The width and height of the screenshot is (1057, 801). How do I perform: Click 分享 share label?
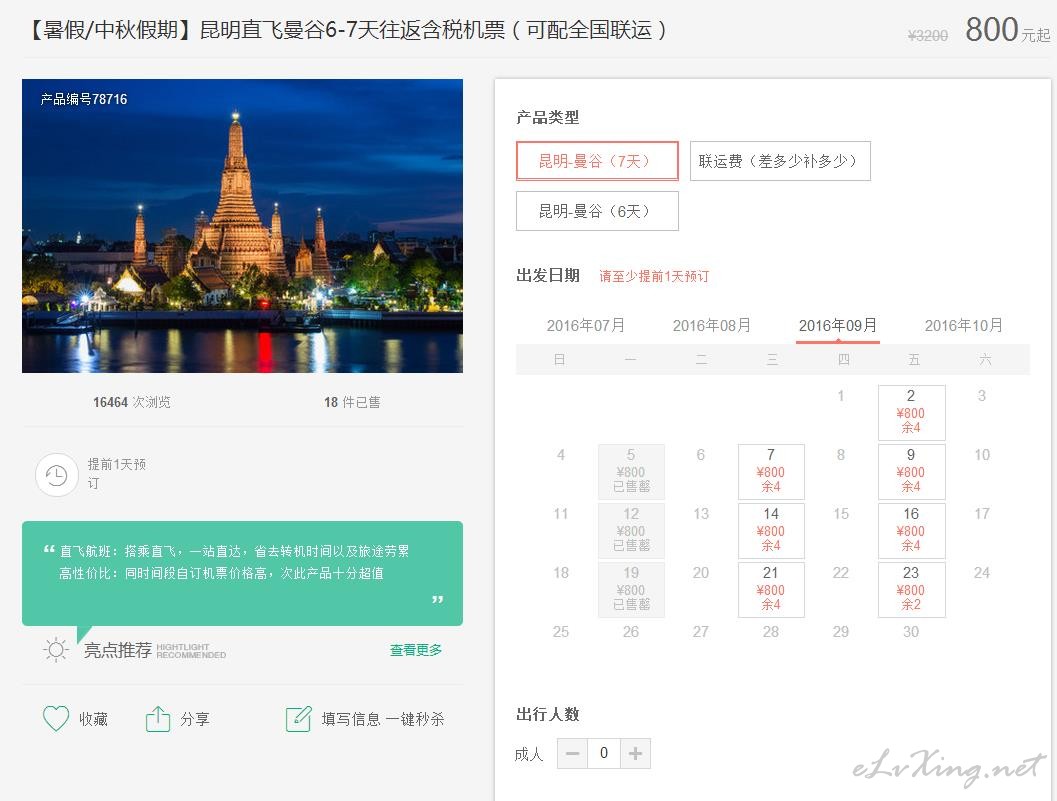195,719
